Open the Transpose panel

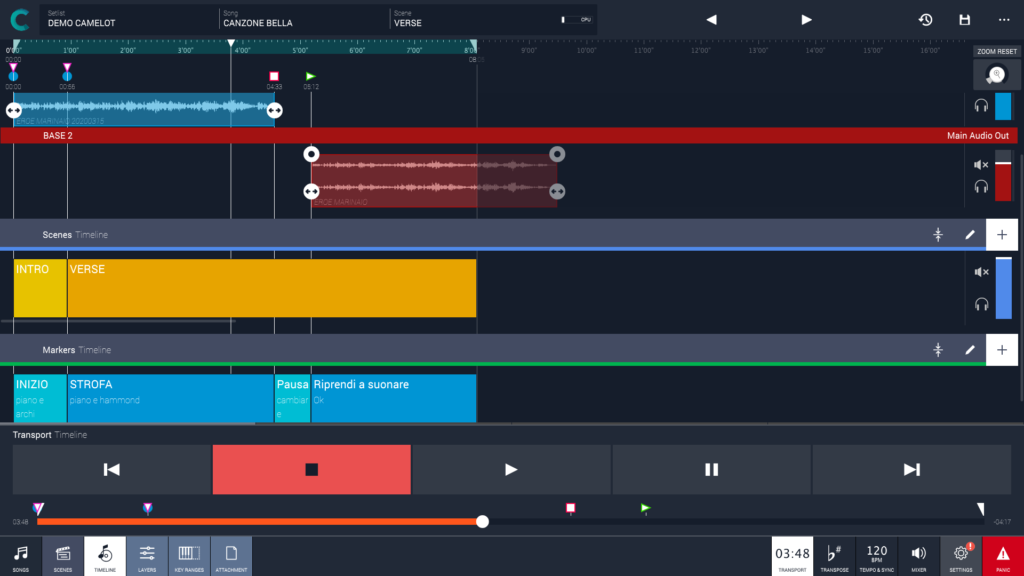(x=834, y=555)
